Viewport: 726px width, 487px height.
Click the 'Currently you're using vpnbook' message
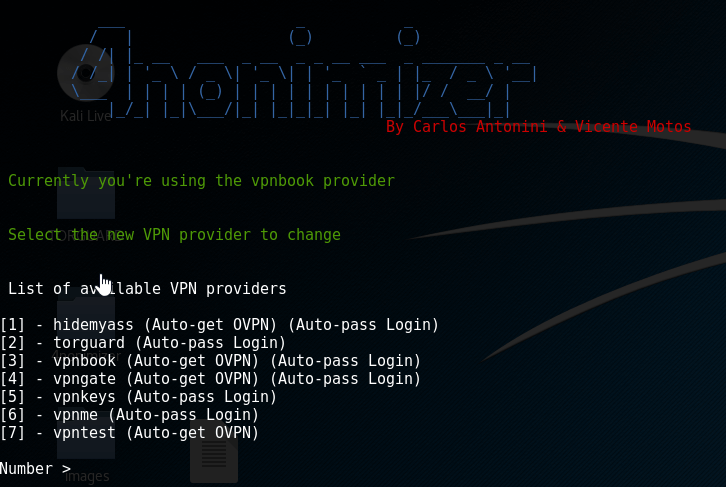click(201, 181)
